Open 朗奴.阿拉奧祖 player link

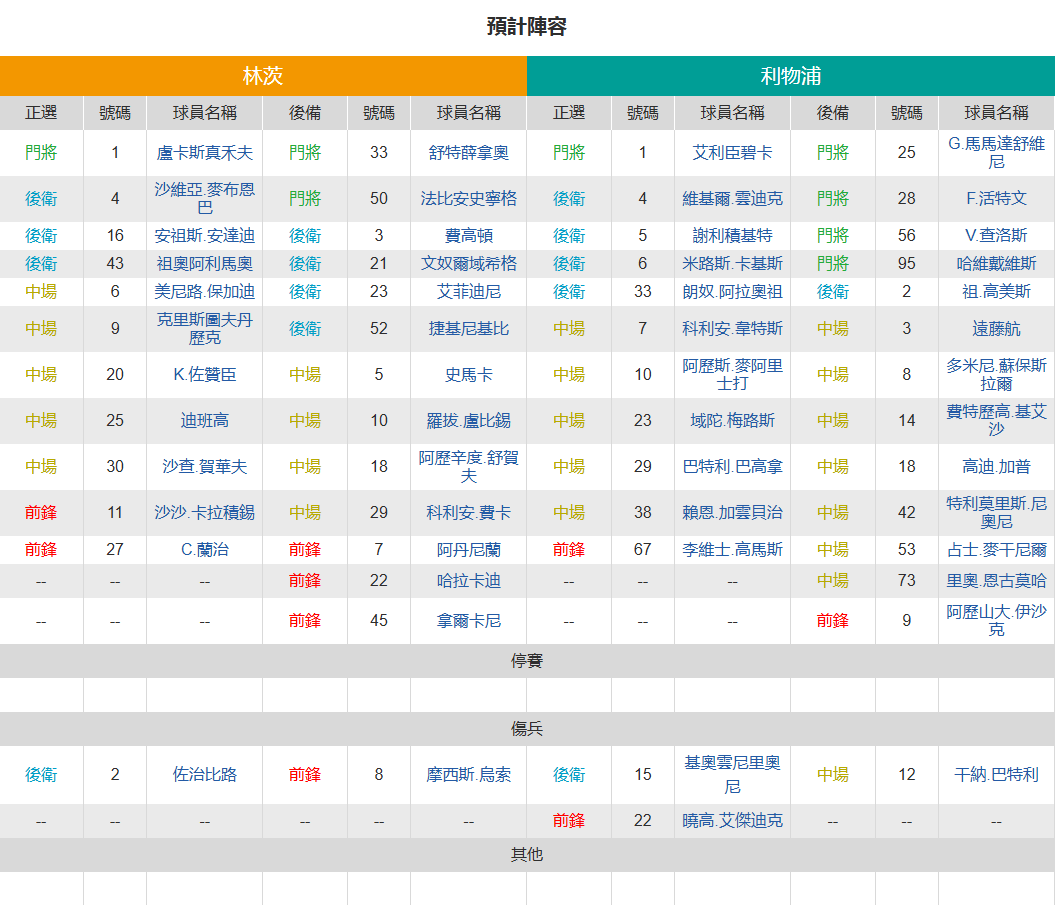tap(732, 291)
